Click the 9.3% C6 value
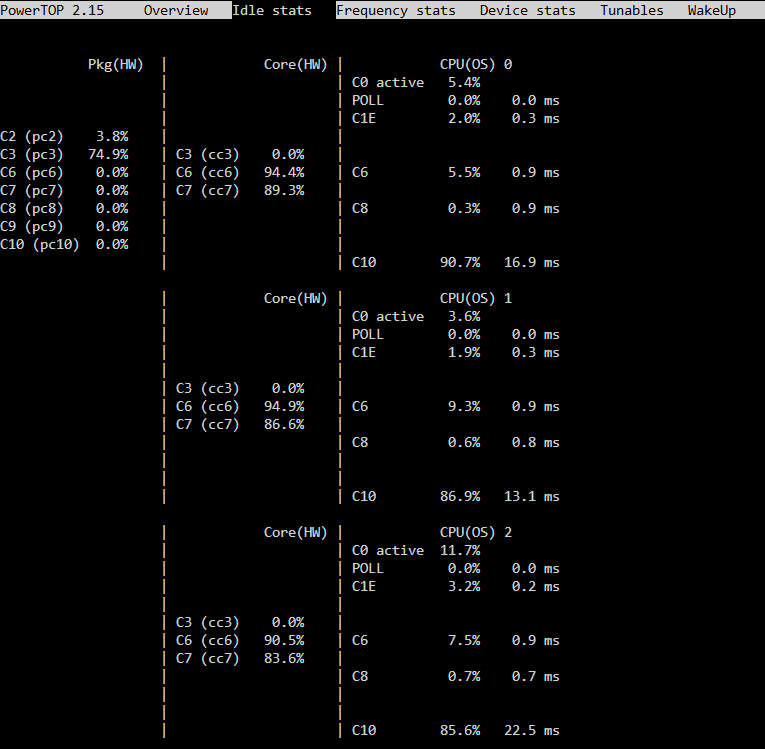The width and height of the screenshot is (765, 749). click(464, 406)
